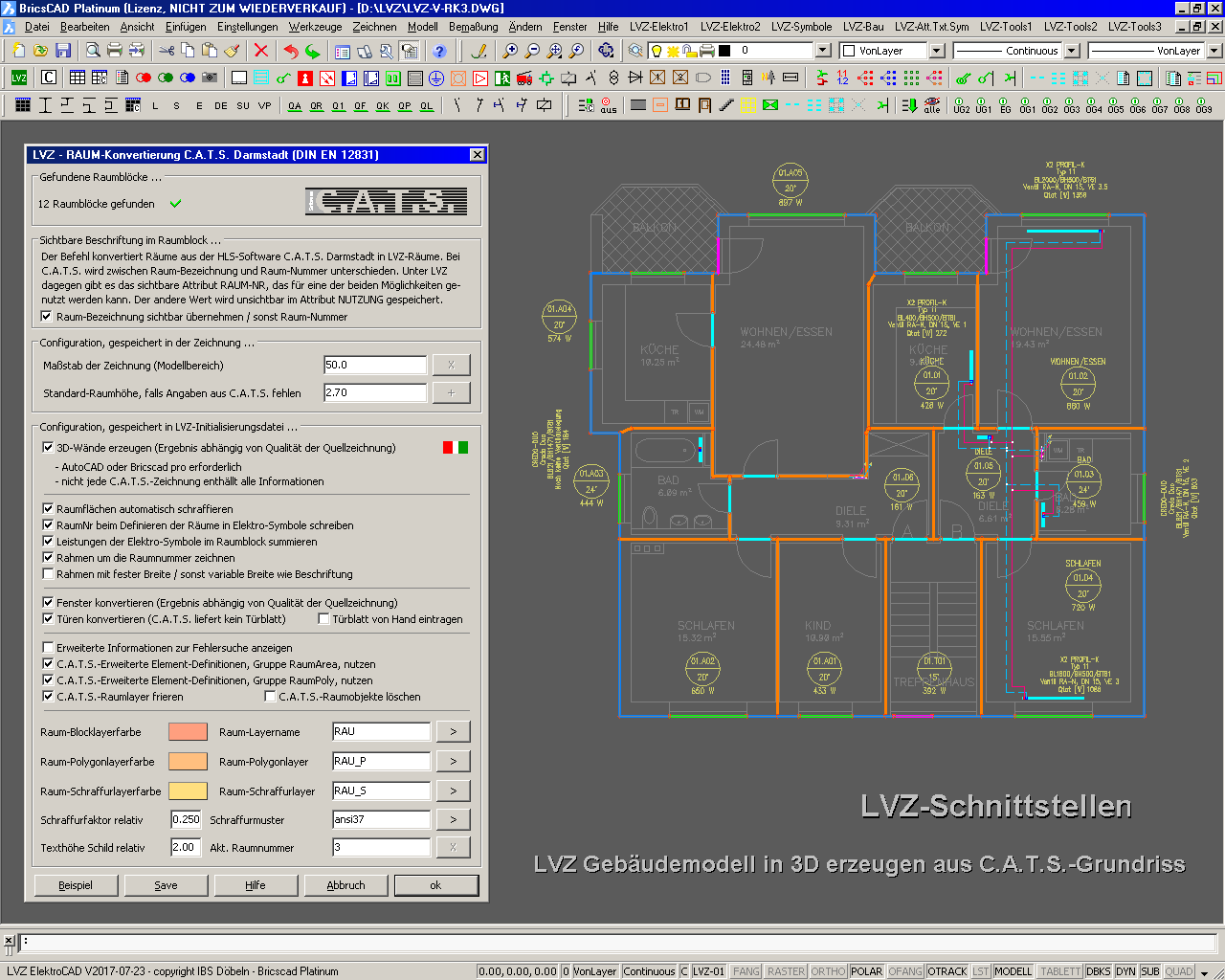Click the red Delete X icon
This screenshot has height=980, width=1225.
coord(261,51)
